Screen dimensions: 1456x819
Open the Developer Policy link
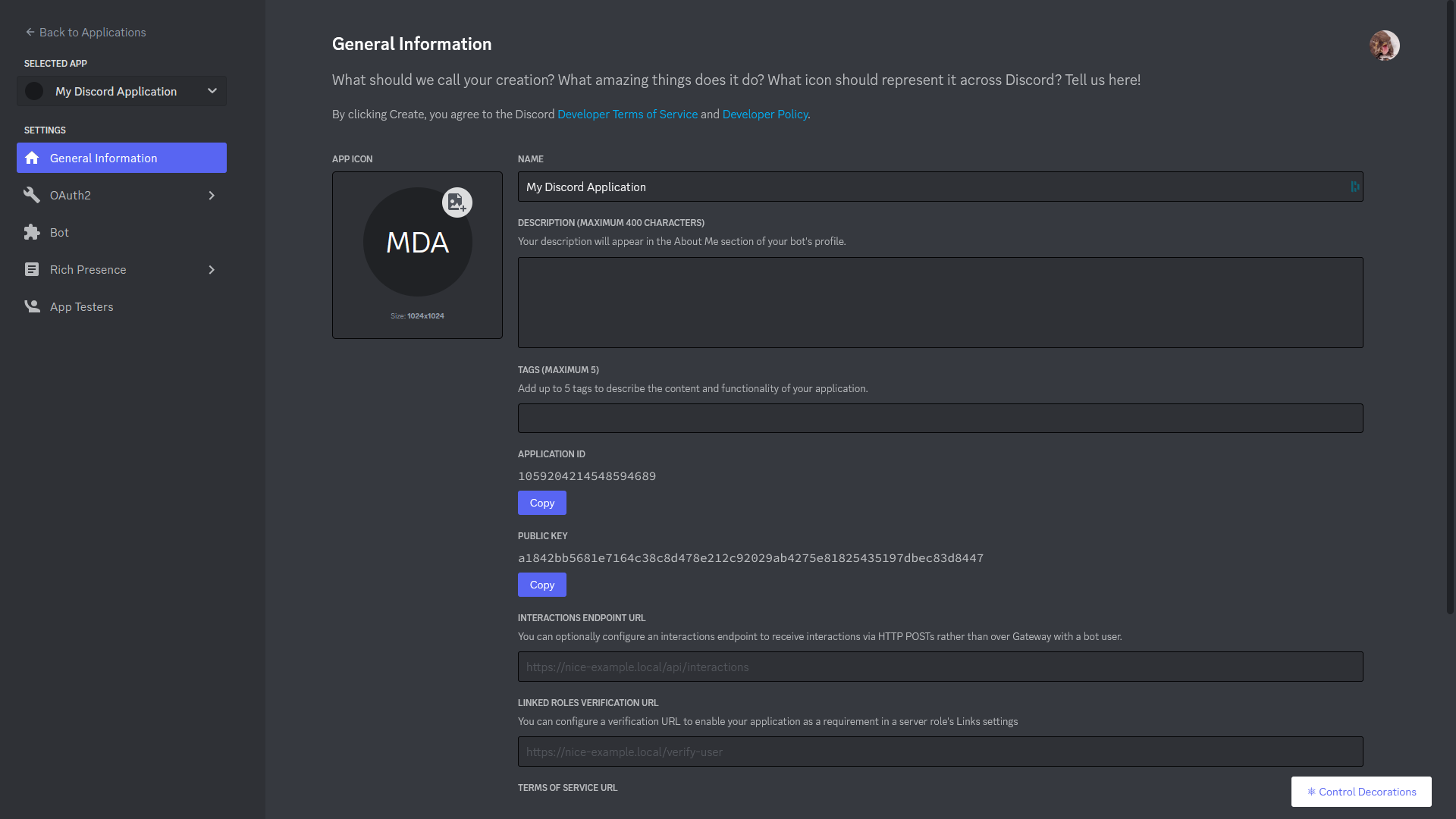764,114
